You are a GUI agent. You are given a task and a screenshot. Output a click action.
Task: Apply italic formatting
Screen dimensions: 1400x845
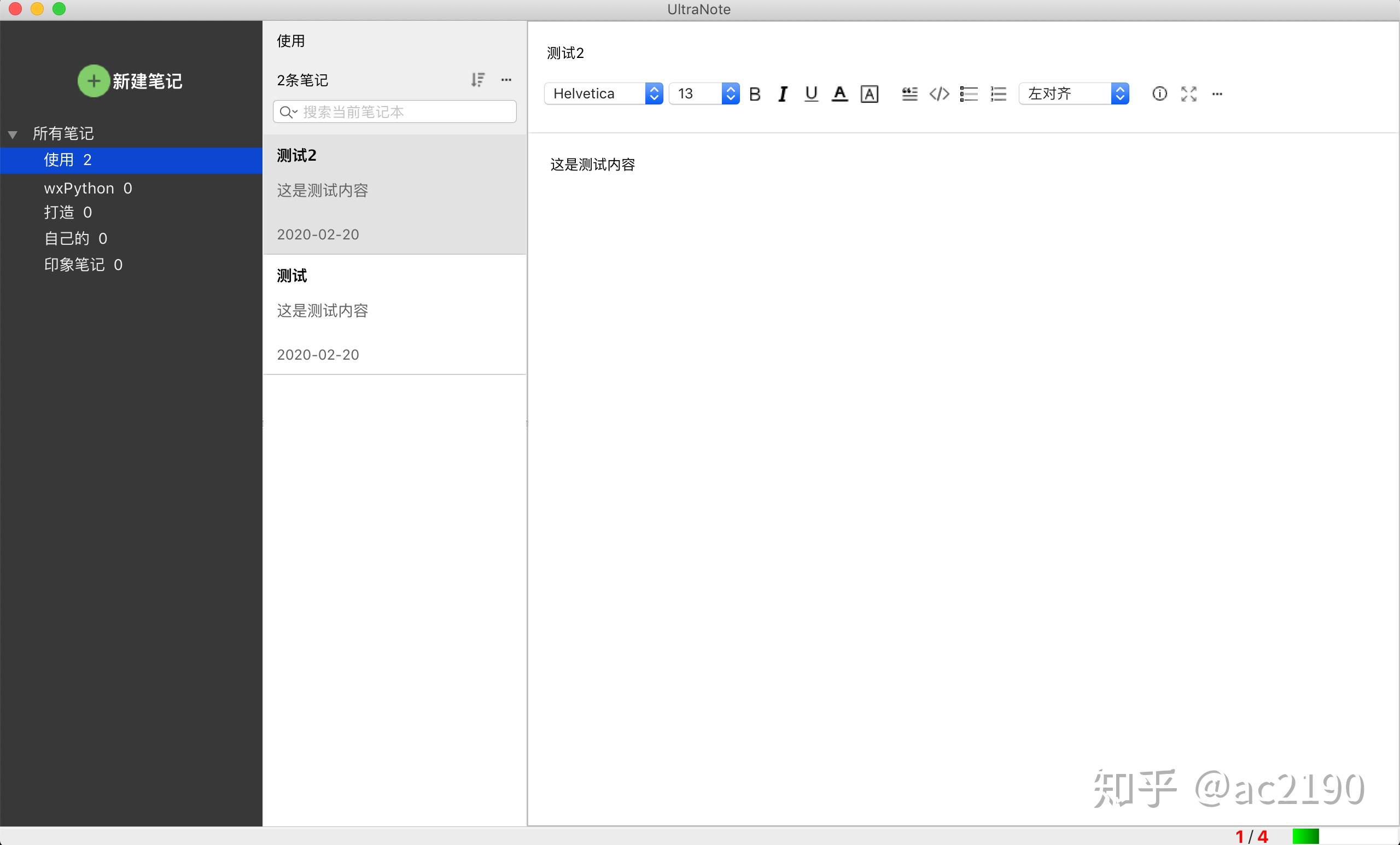coord(783,93)
